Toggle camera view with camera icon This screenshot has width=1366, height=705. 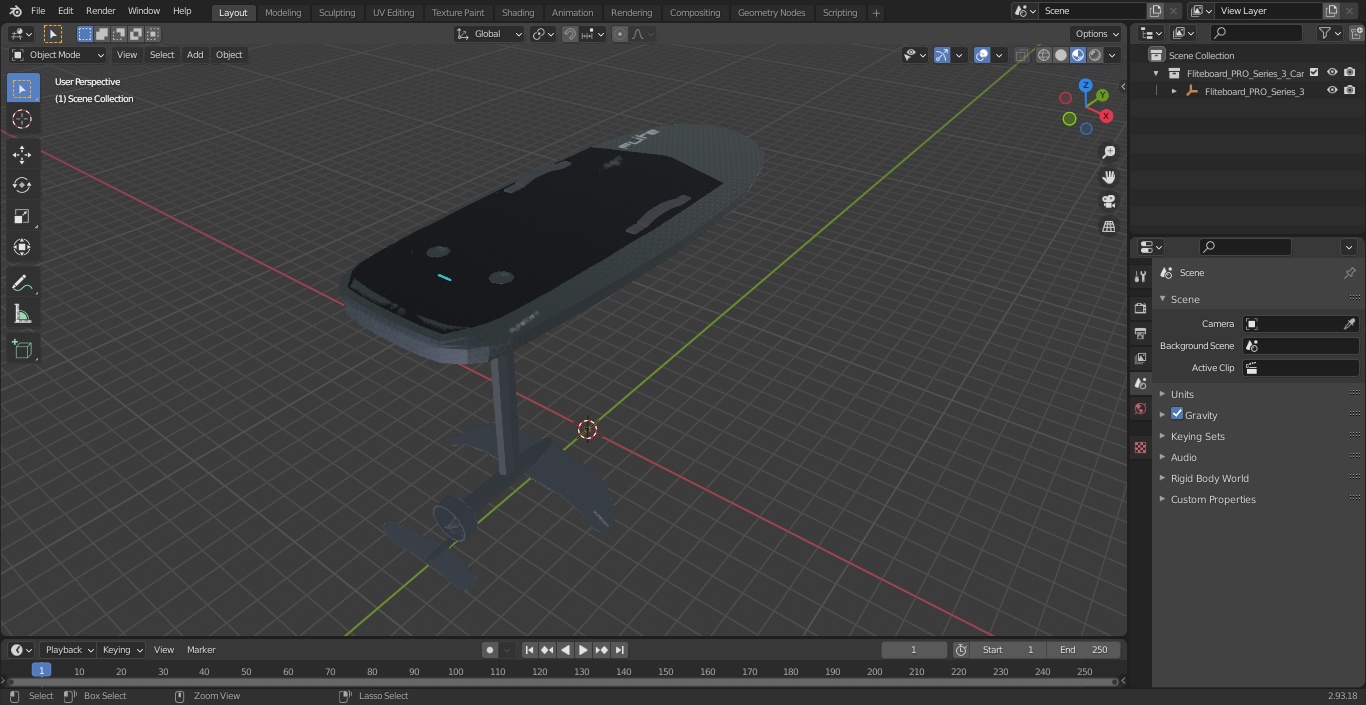click(1109, 202)
